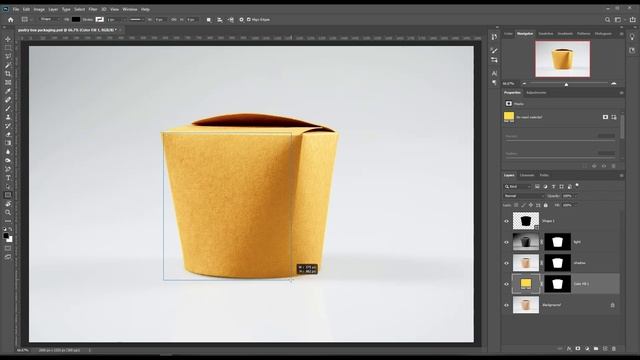Select the Pen tool
Screen dimensions: 640x360
8,169
